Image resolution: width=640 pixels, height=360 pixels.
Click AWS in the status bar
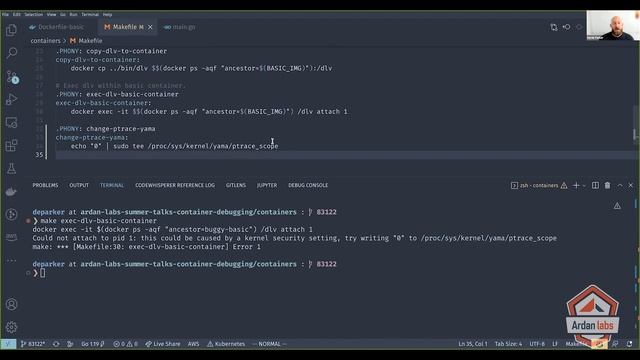tap(193, 344)
